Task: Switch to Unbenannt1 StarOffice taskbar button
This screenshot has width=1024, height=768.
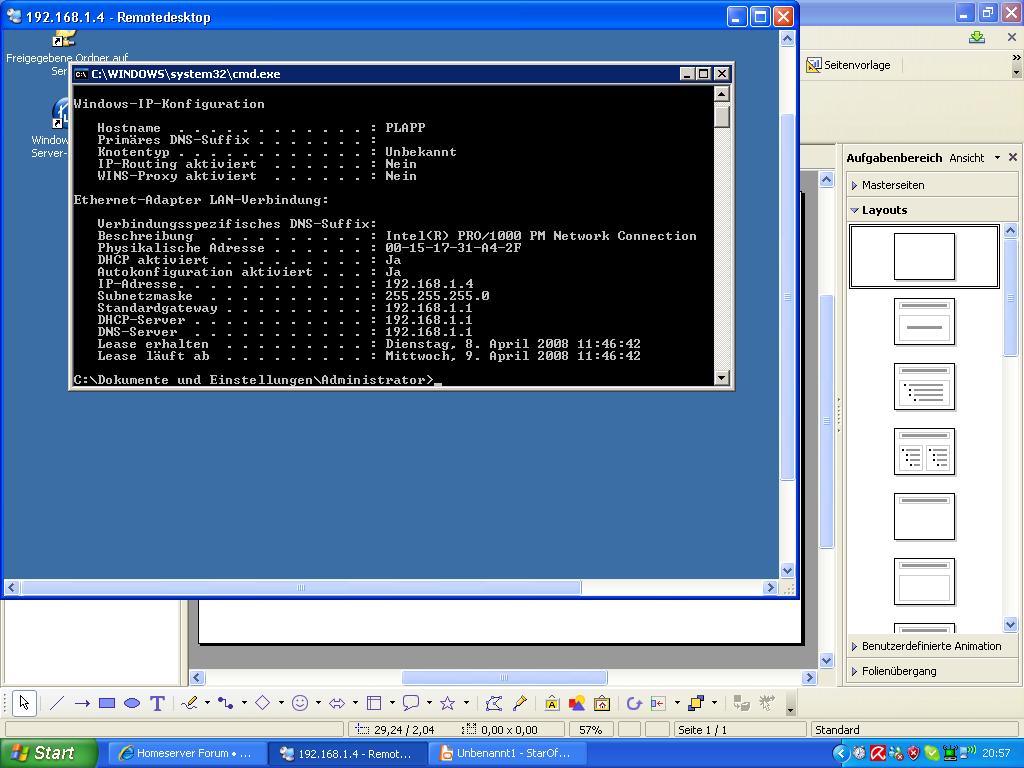Action: tap(507, 753)
